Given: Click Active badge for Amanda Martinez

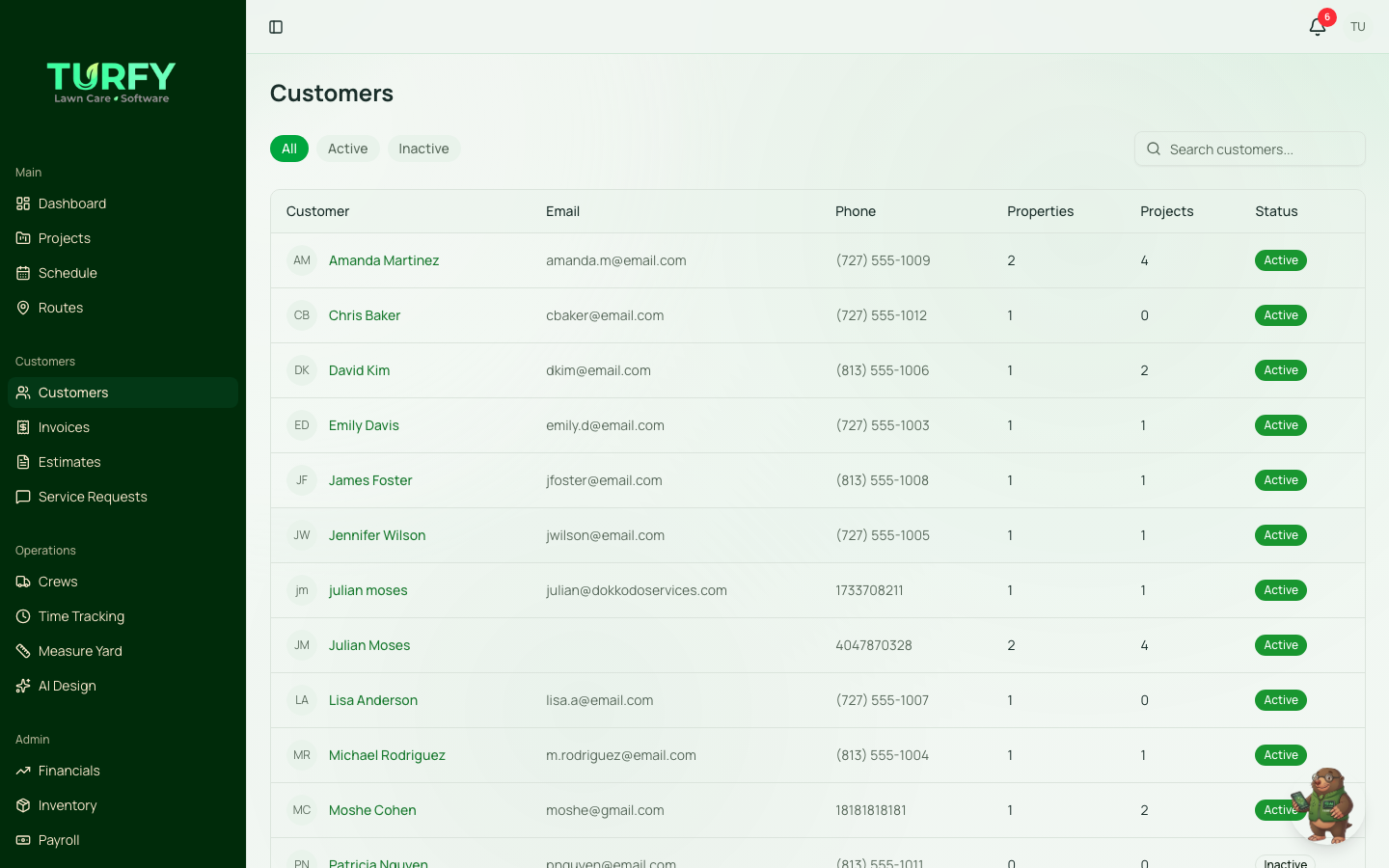Looking at the screenshot, I should (1281, 260).
